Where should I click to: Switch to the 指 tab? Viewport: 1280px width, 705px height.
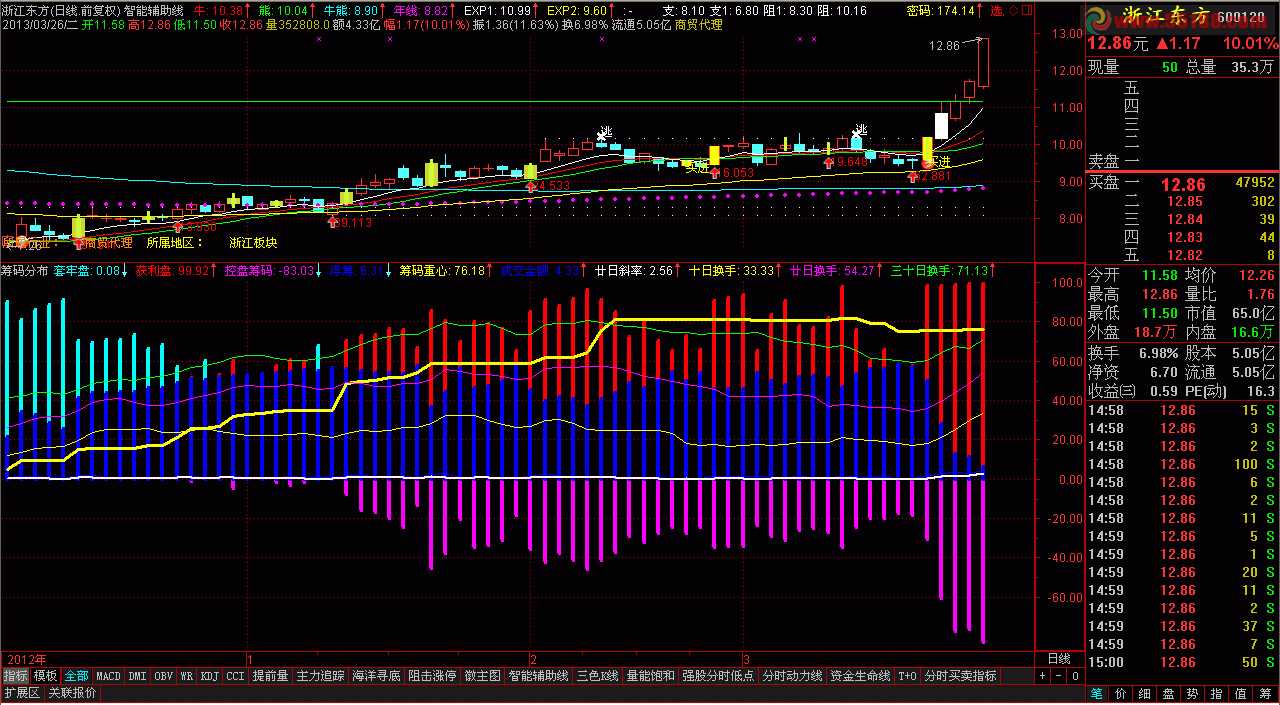point(1216,692)
